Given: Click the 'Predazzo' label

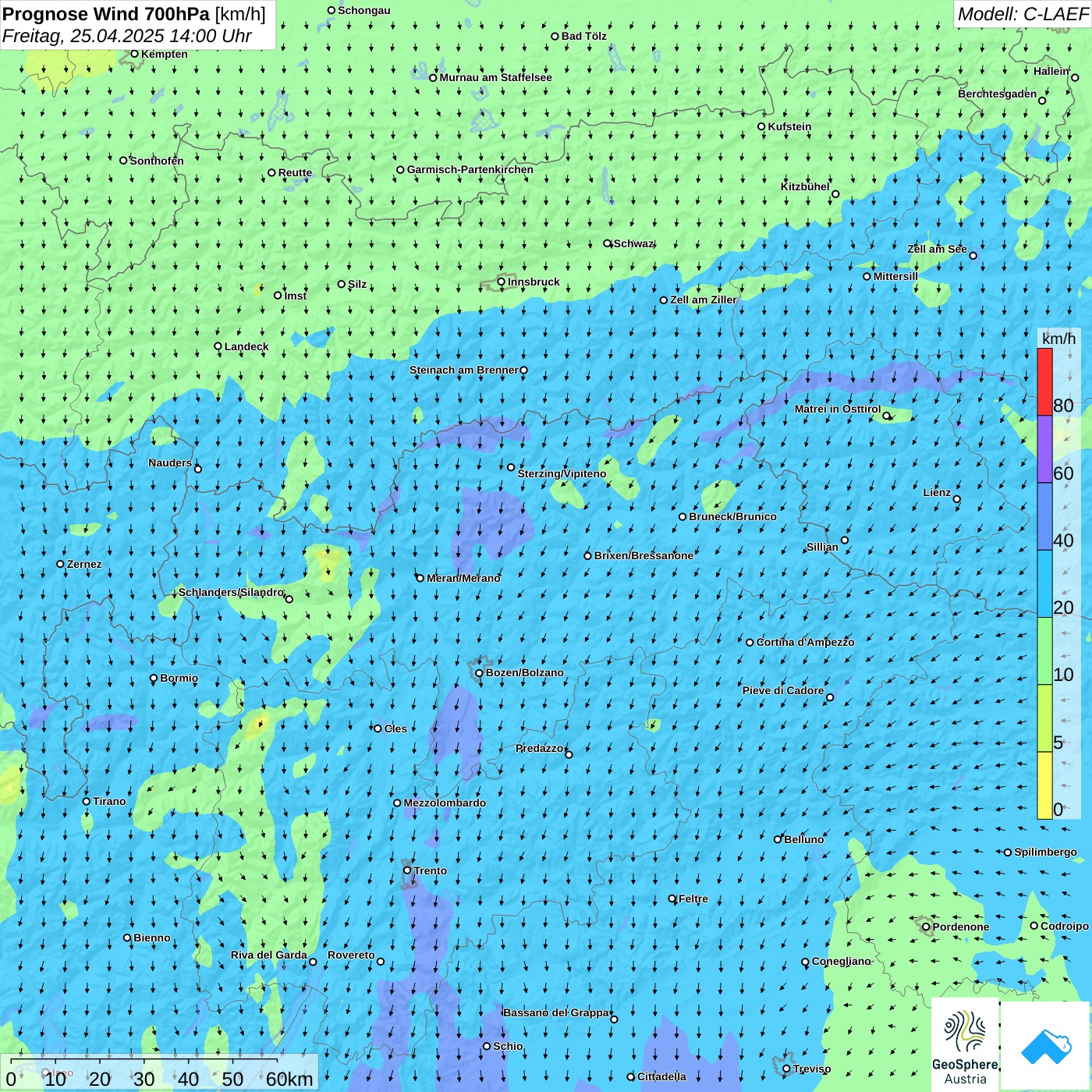Looking at the screenshot, I should pyautogui.click(x=540, y=748).
